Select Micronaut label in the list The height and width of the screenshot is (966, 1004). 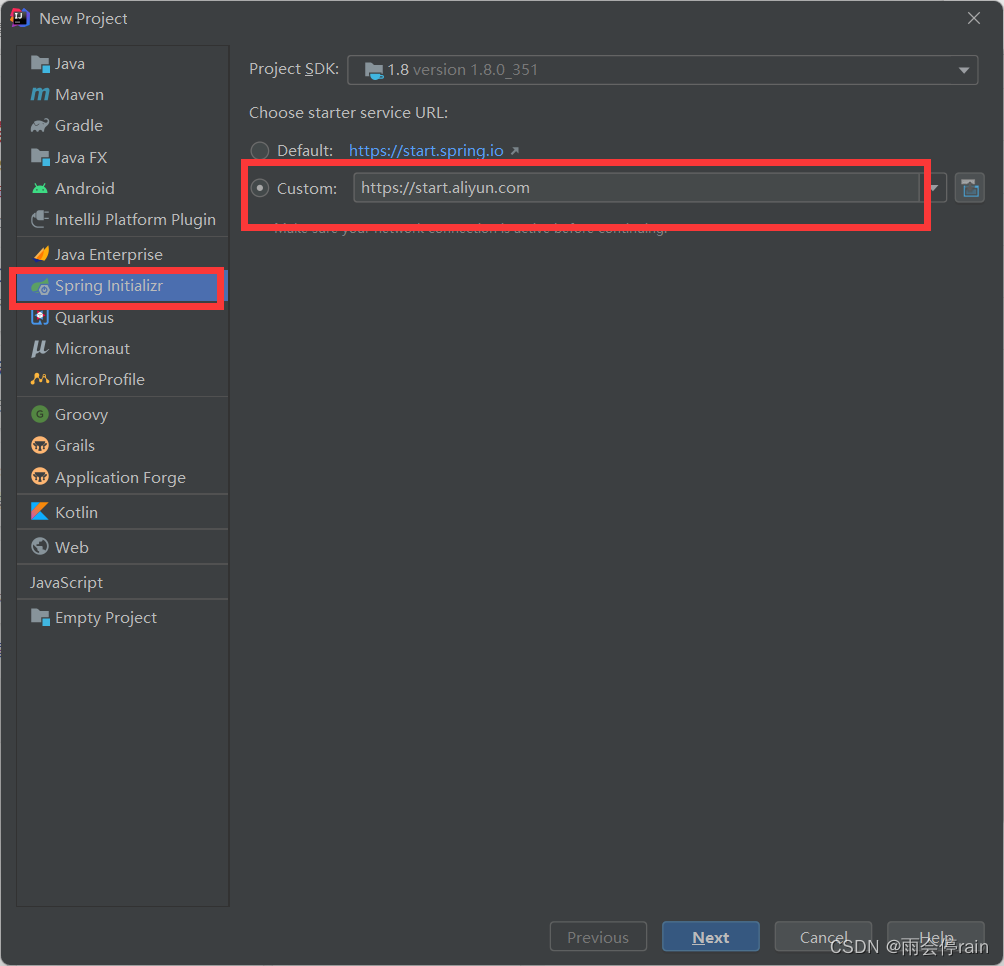point(92,349)
